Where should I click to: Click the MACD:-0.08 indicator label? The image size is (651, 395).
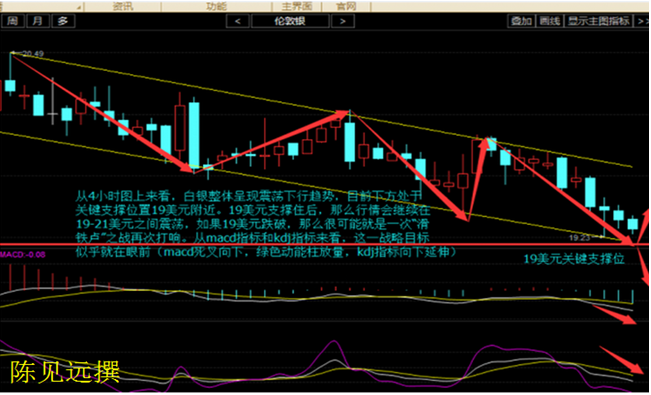click(x=22, y=254)
